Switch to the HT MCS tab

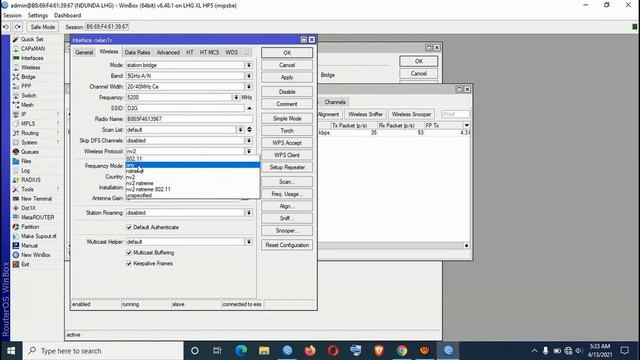(209, 53)
